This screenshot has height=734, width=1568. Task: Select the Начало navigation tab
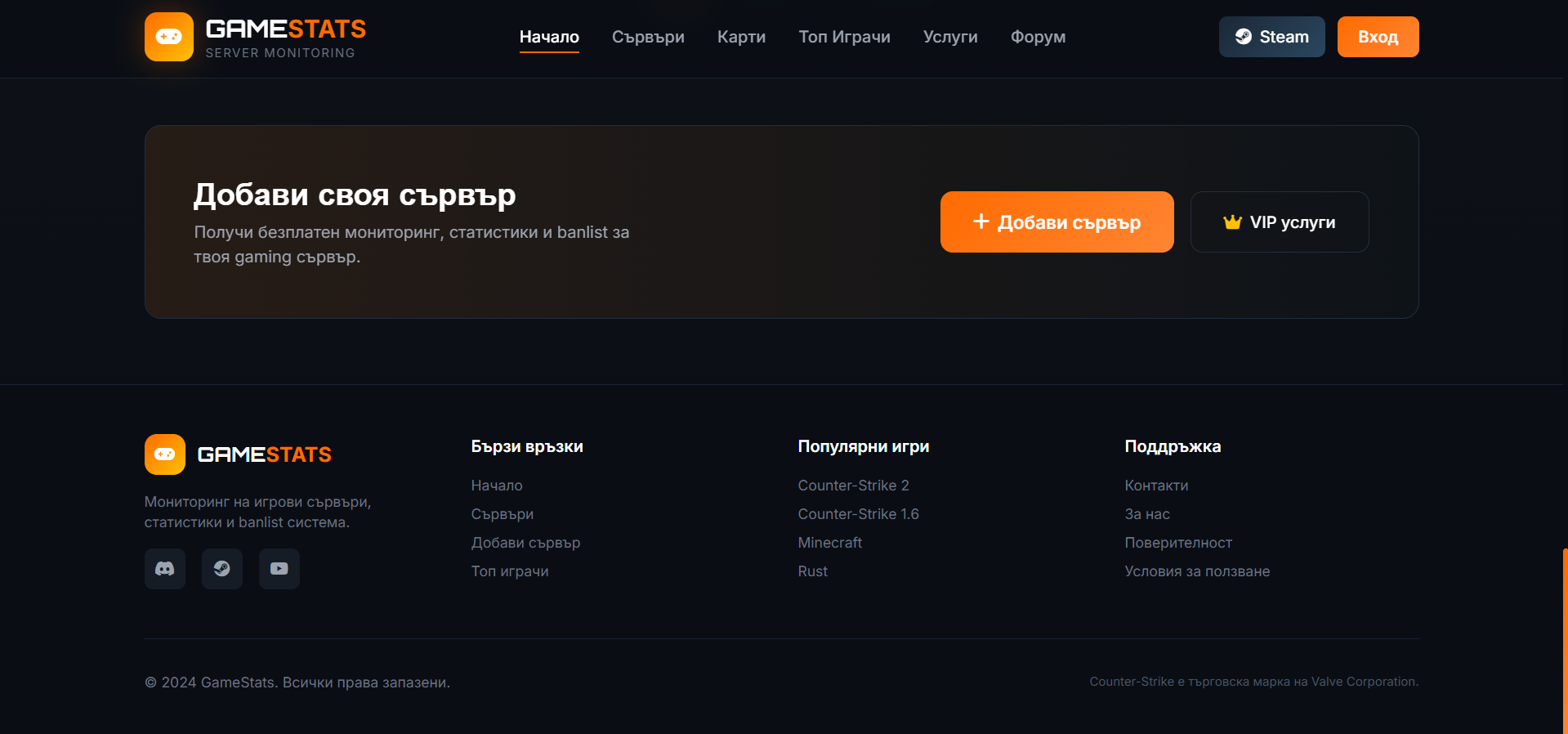pyautogui.click(x=549, y=37)
